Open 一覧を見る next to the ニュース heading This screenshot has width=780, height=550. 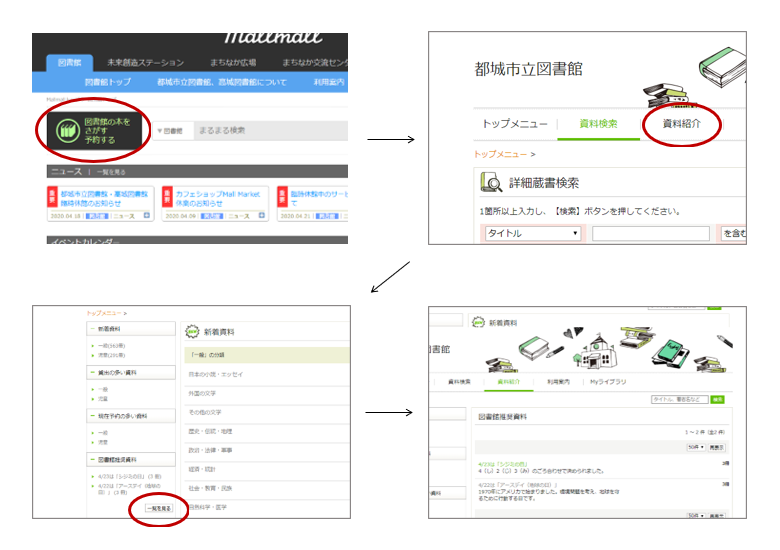coord(111,172)
